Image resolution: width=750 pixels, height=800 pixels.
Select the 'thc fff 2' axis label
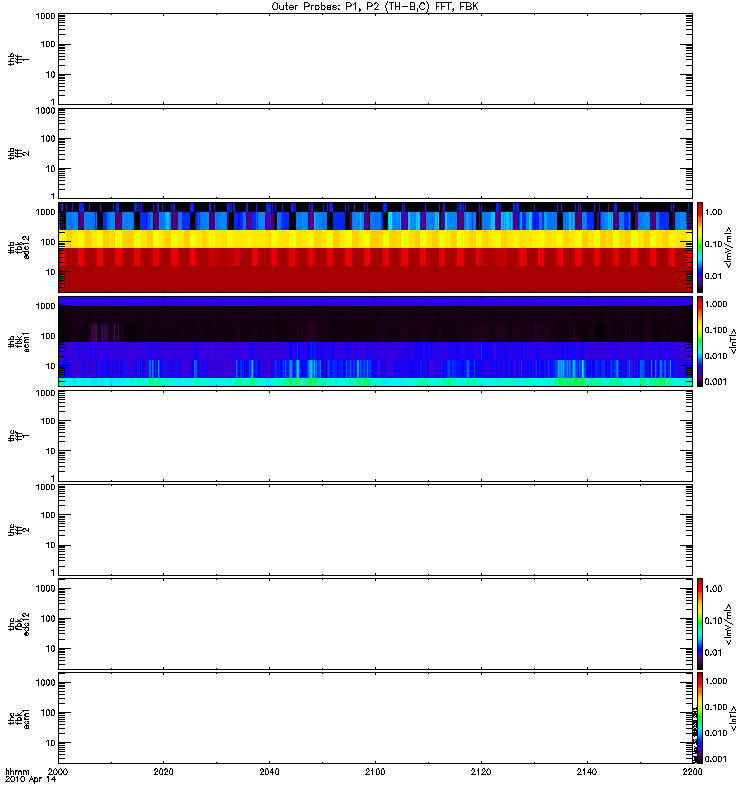(18, 530)
